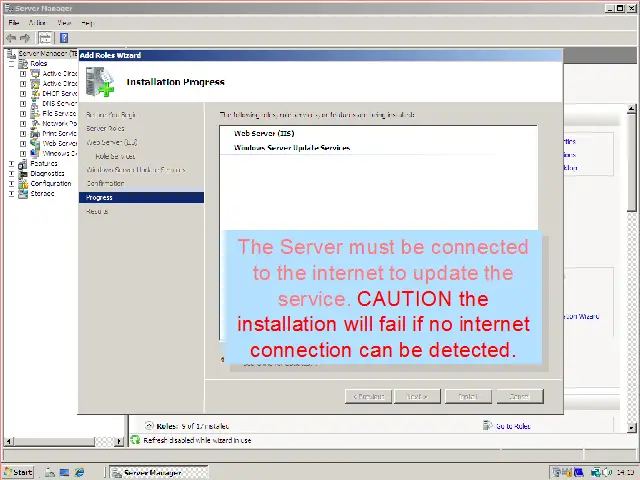Click the Go to Roles page icon
Screen dimensions: 640x480
pyautogui.click(x=487, y=426)
